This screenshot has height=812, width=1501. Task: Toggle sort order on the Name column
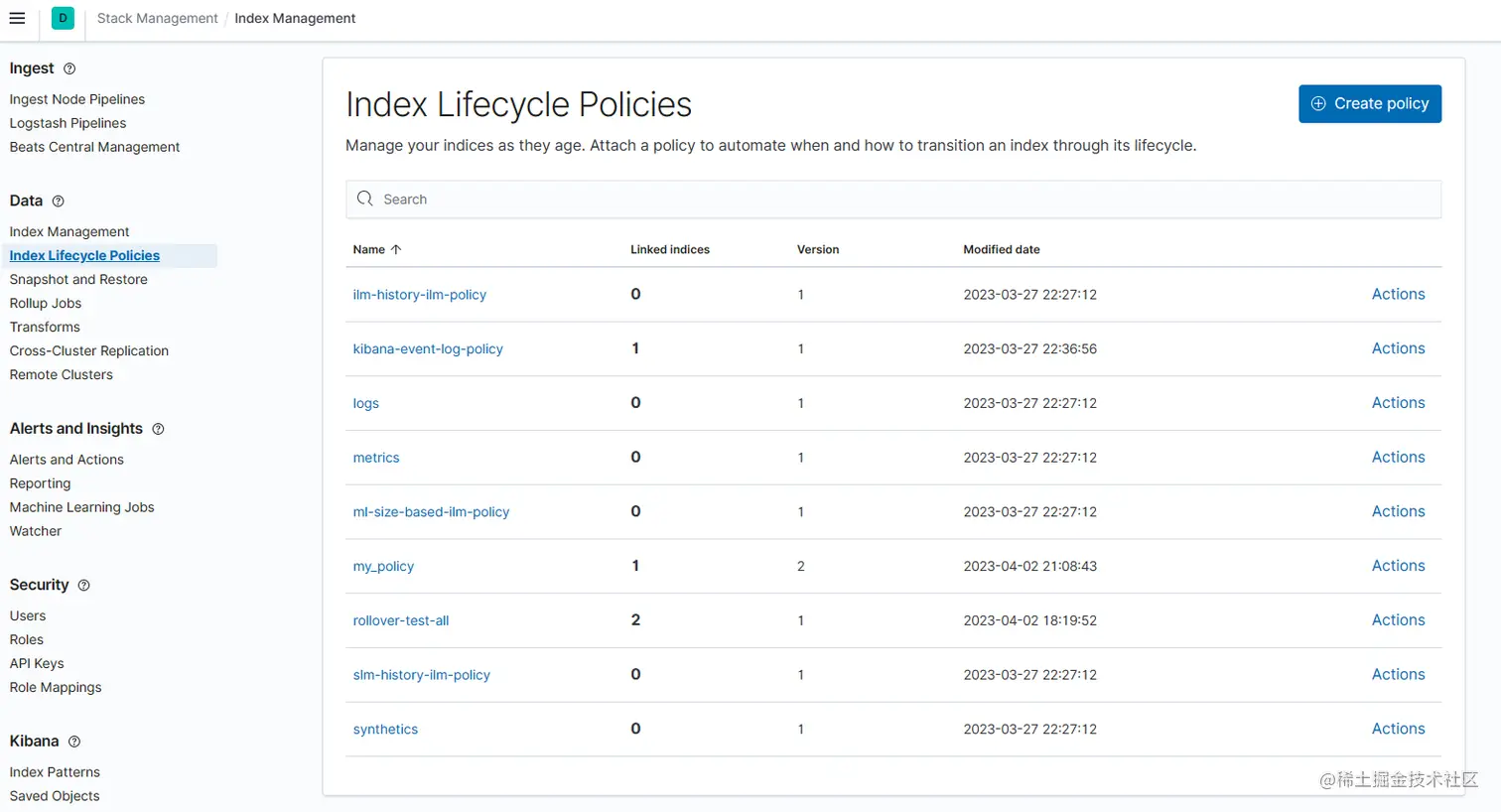376,249
